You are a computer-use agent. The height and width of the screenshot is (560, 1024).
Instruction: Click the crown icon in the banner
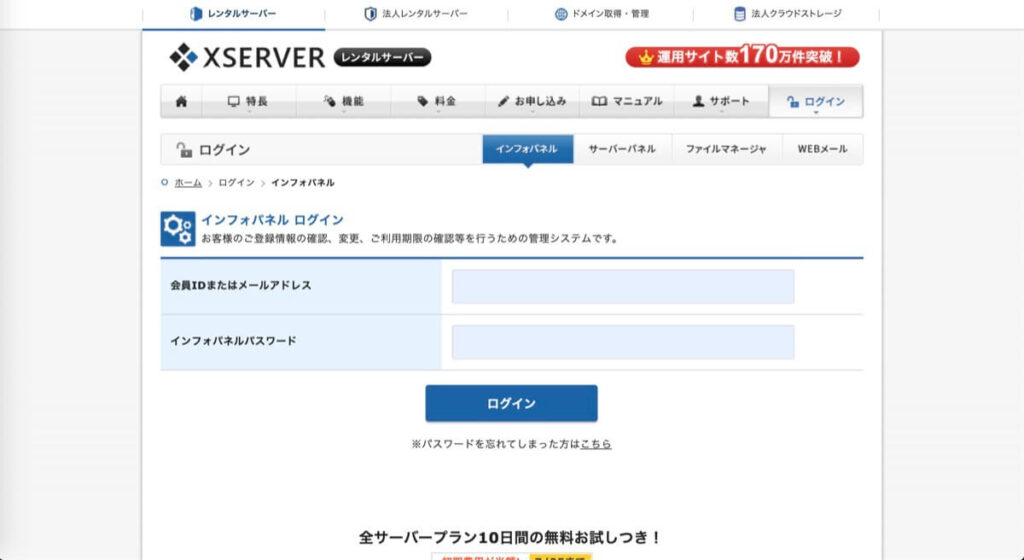(x=645, y=57)
